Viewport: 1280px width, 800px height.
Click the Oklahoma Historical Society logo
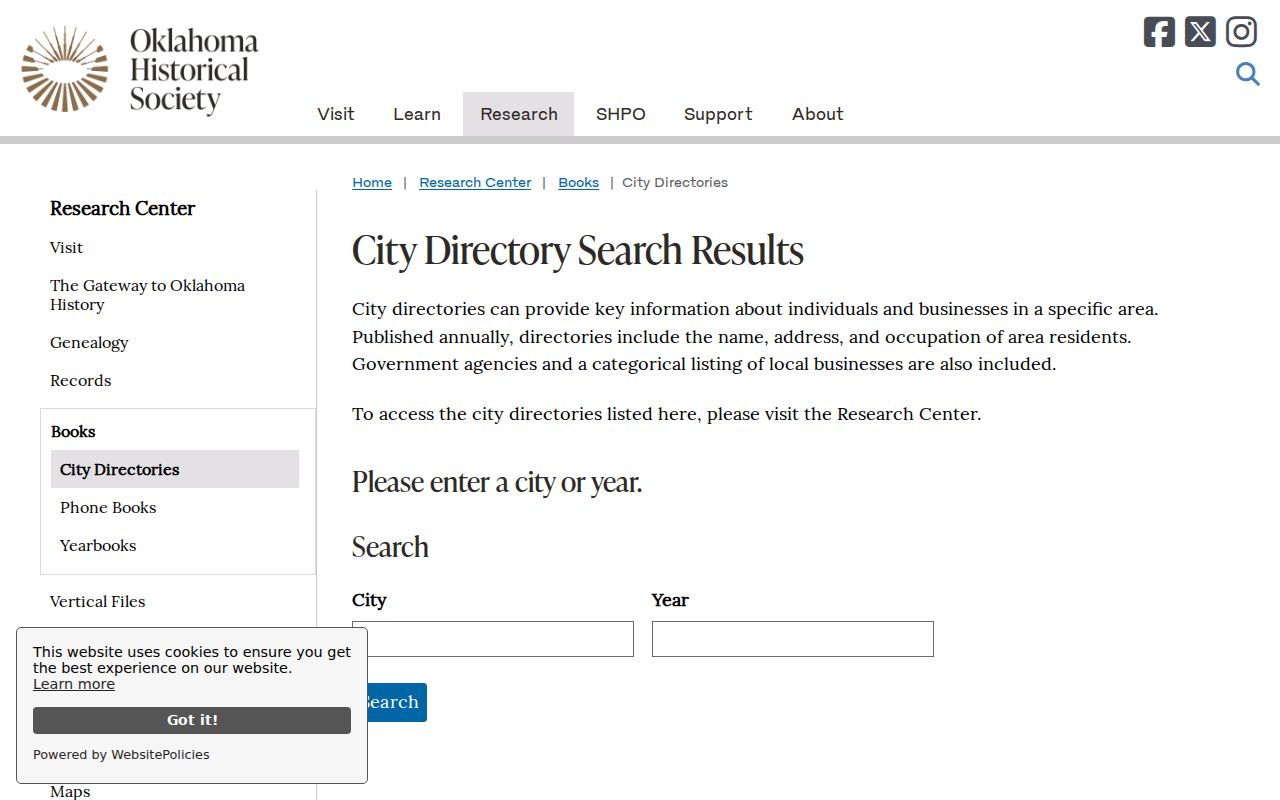(140, 70)
